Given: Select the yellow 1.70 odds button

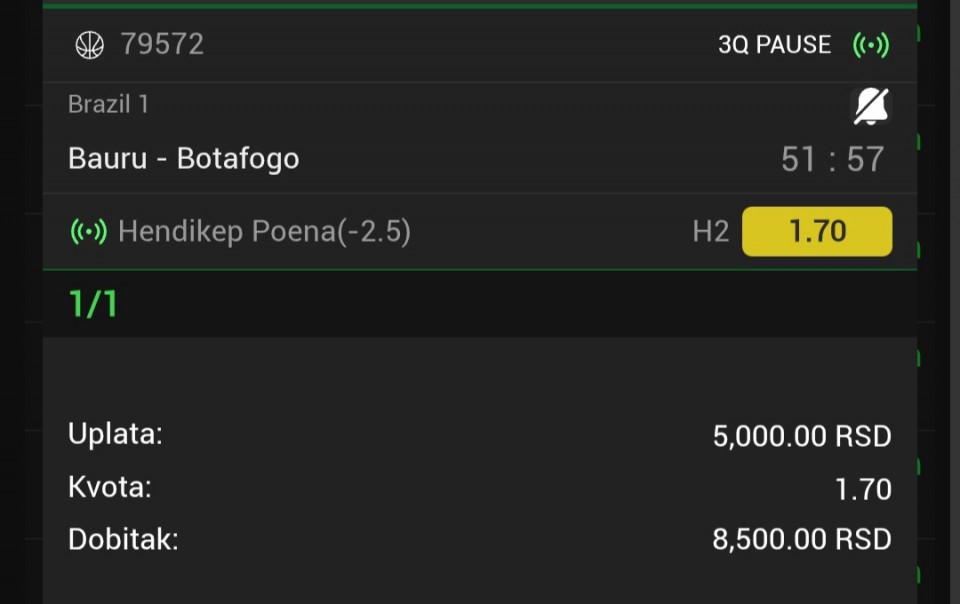Looking at the screenshot, I should (816, 232).
